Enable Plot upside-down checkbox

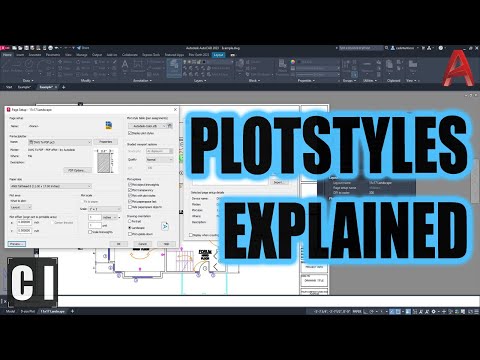click(130, 234)
